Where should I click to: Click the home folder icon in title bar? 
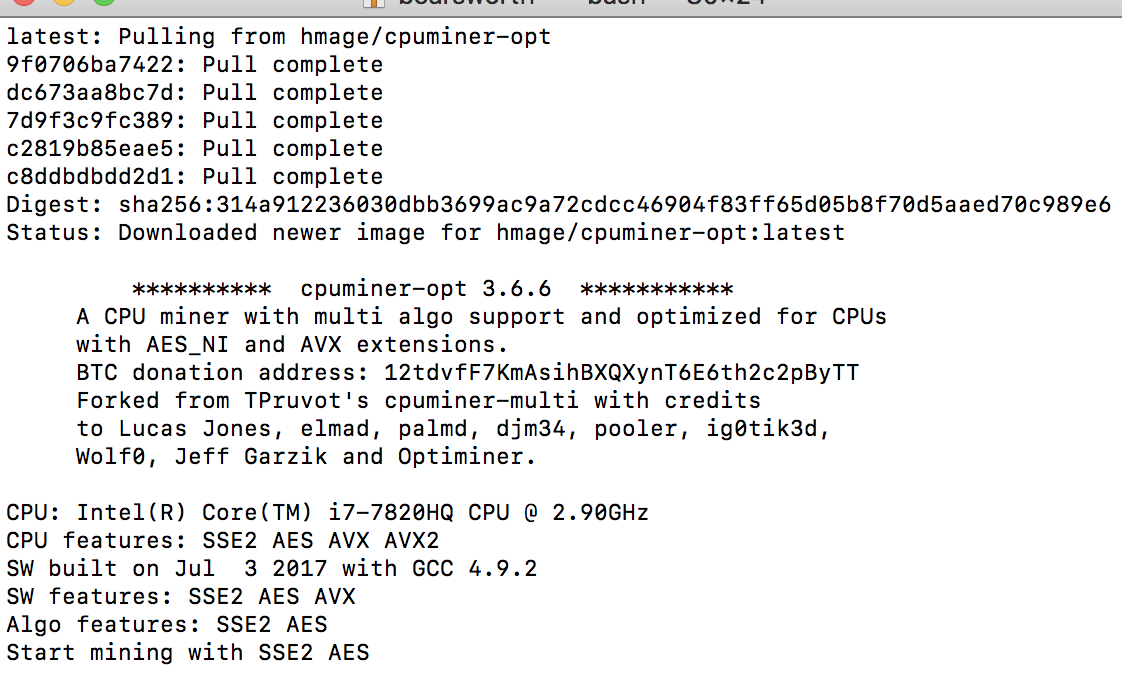372,3
